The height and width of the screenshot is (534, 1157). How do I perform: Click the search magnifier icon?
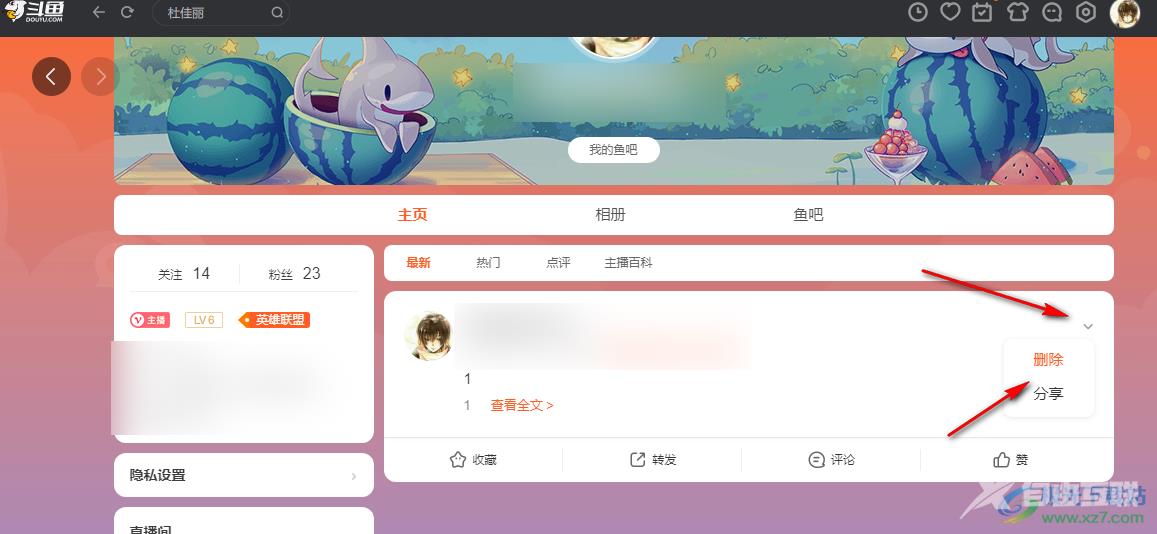[277, 13]
